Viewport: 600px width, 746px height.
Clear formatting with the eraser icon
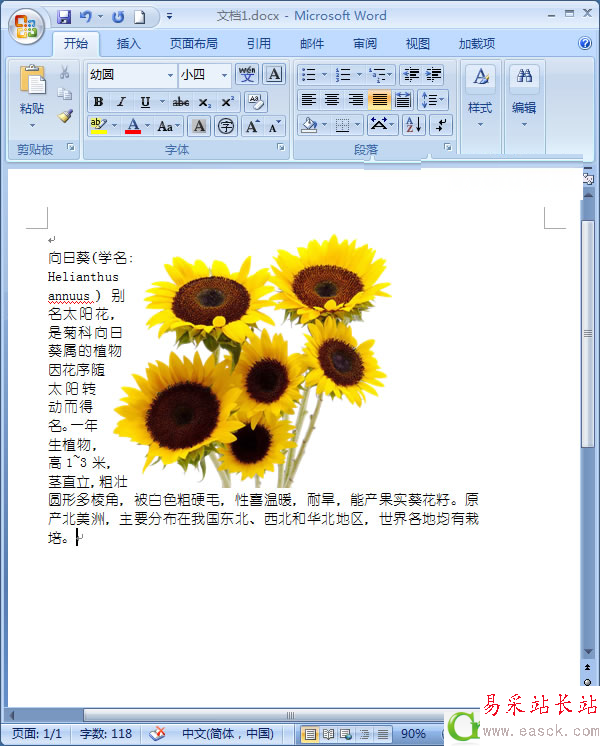pyautogui.click(x=256, y=102)
